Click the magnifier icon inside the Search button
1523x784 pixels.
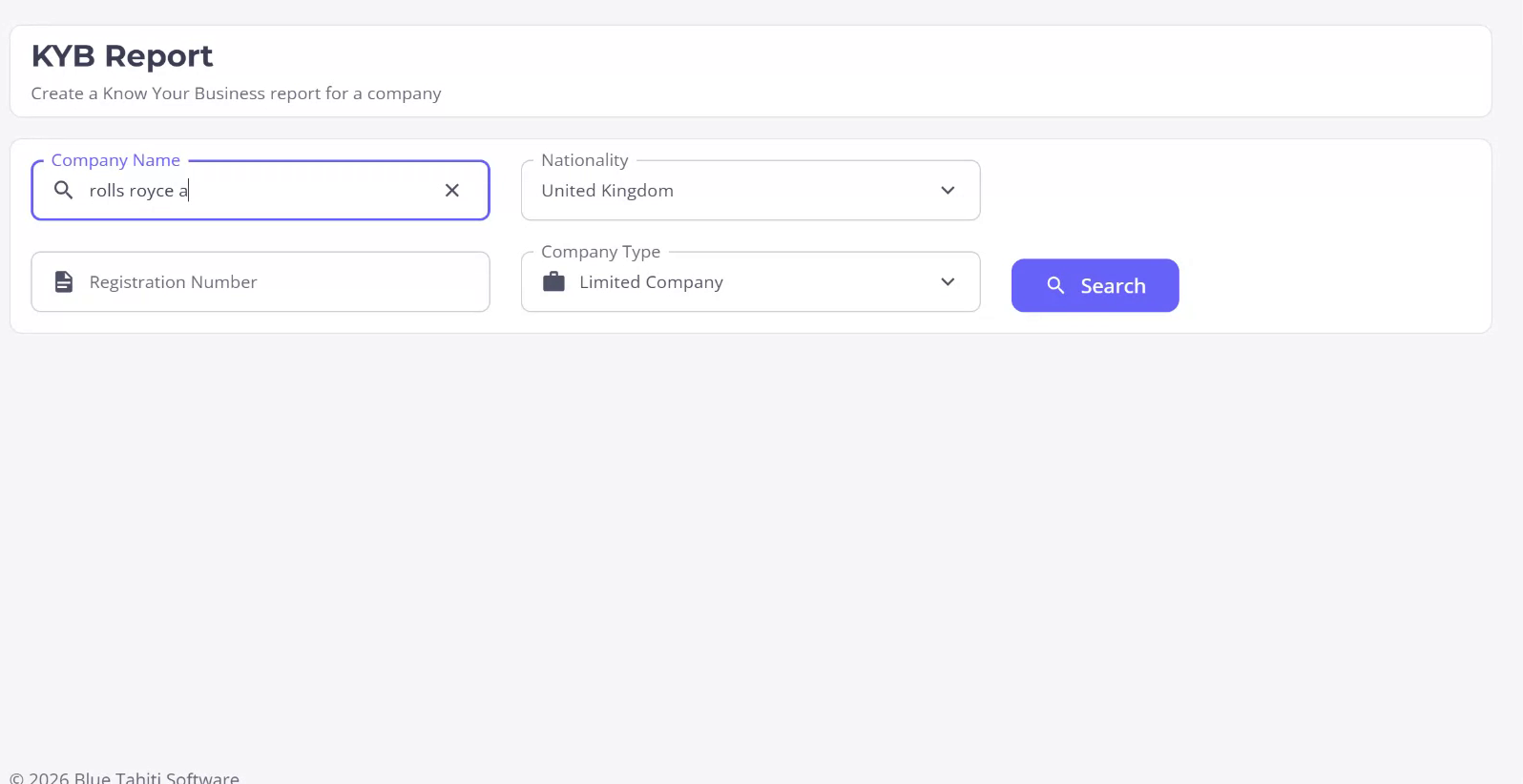tap(1055, 285)
